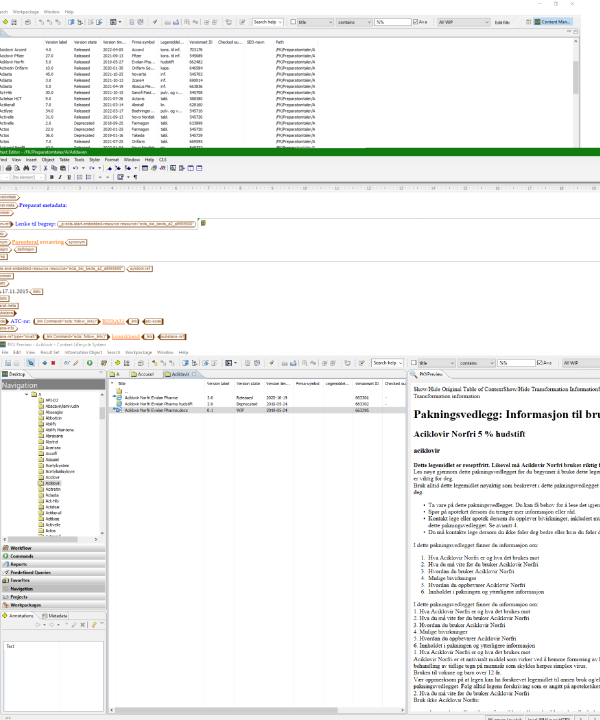Open the Aciklovir tab in content browser
The height and width of the screenshot is (720, 600).
click(x=178, y=372)
